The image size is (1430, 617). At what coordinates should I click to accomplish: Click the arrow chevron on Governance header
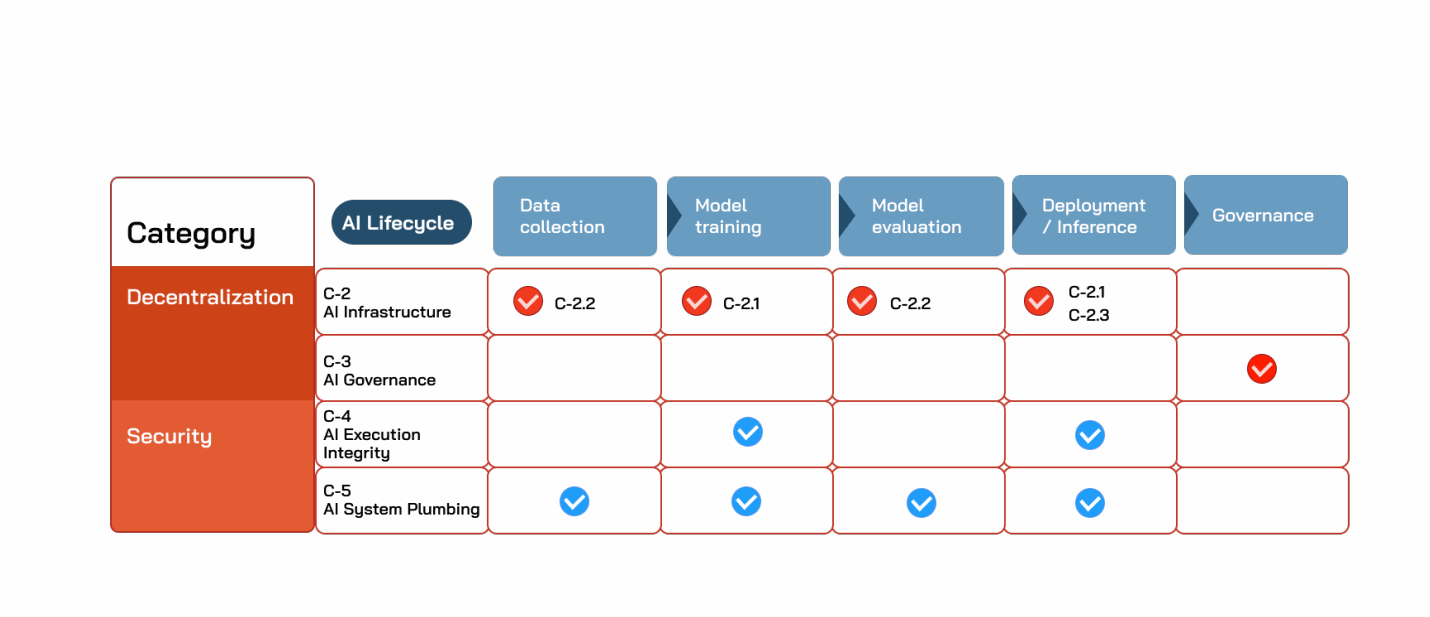click(x=1192, y=215)
